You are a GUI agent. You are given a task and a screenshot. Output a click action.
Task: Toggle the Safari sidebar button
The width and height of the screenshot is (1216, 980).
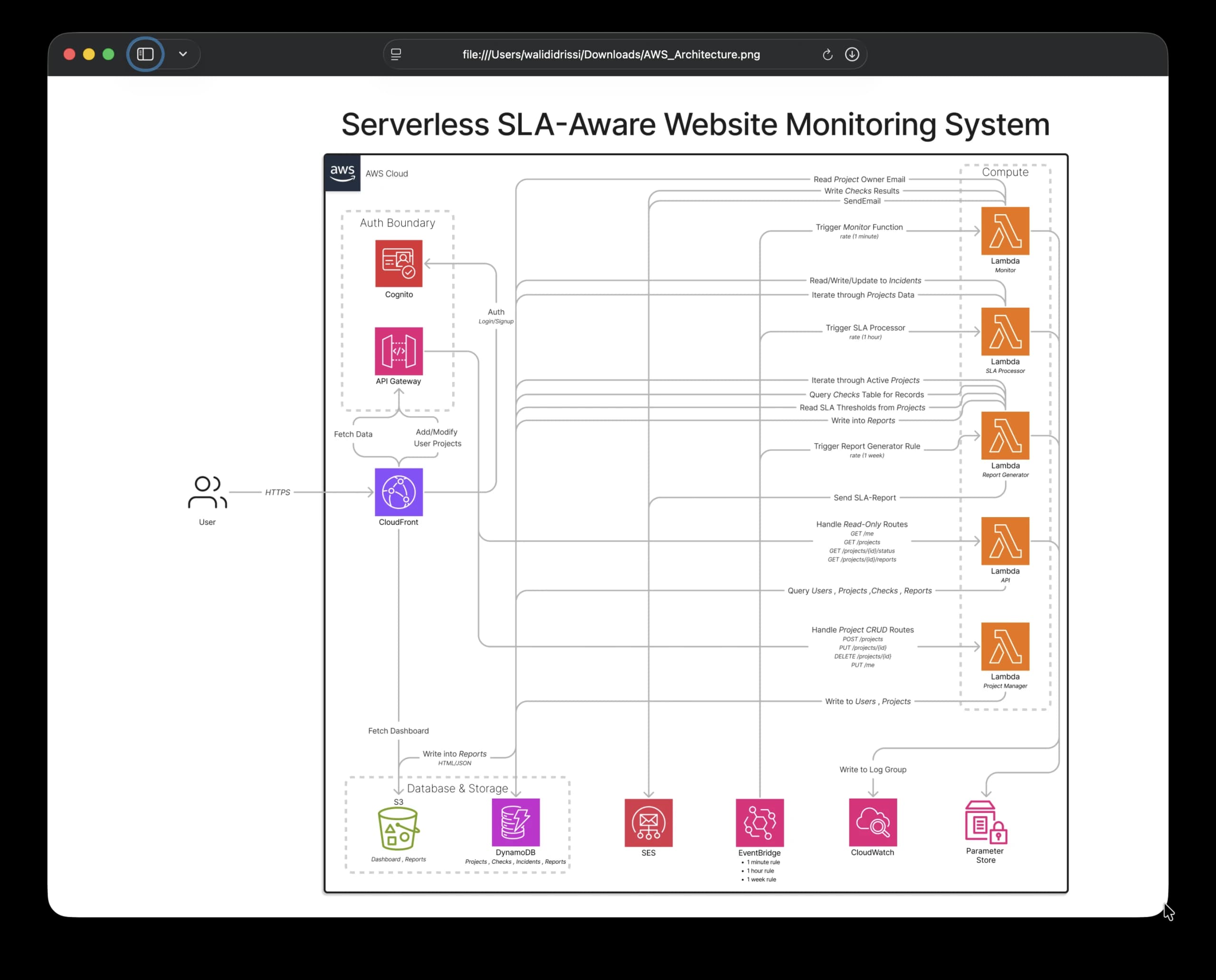[145, 54]
